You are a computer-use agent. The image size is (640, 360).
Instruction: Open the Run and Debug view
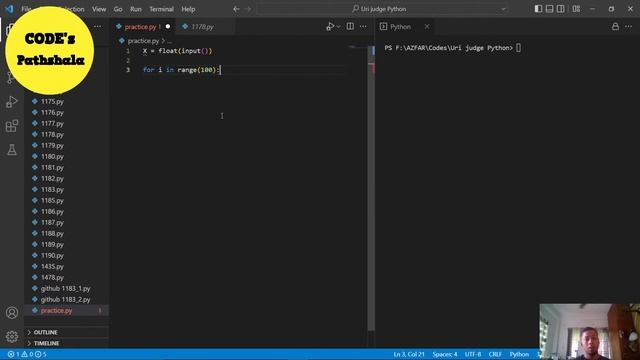coord(12,102)
